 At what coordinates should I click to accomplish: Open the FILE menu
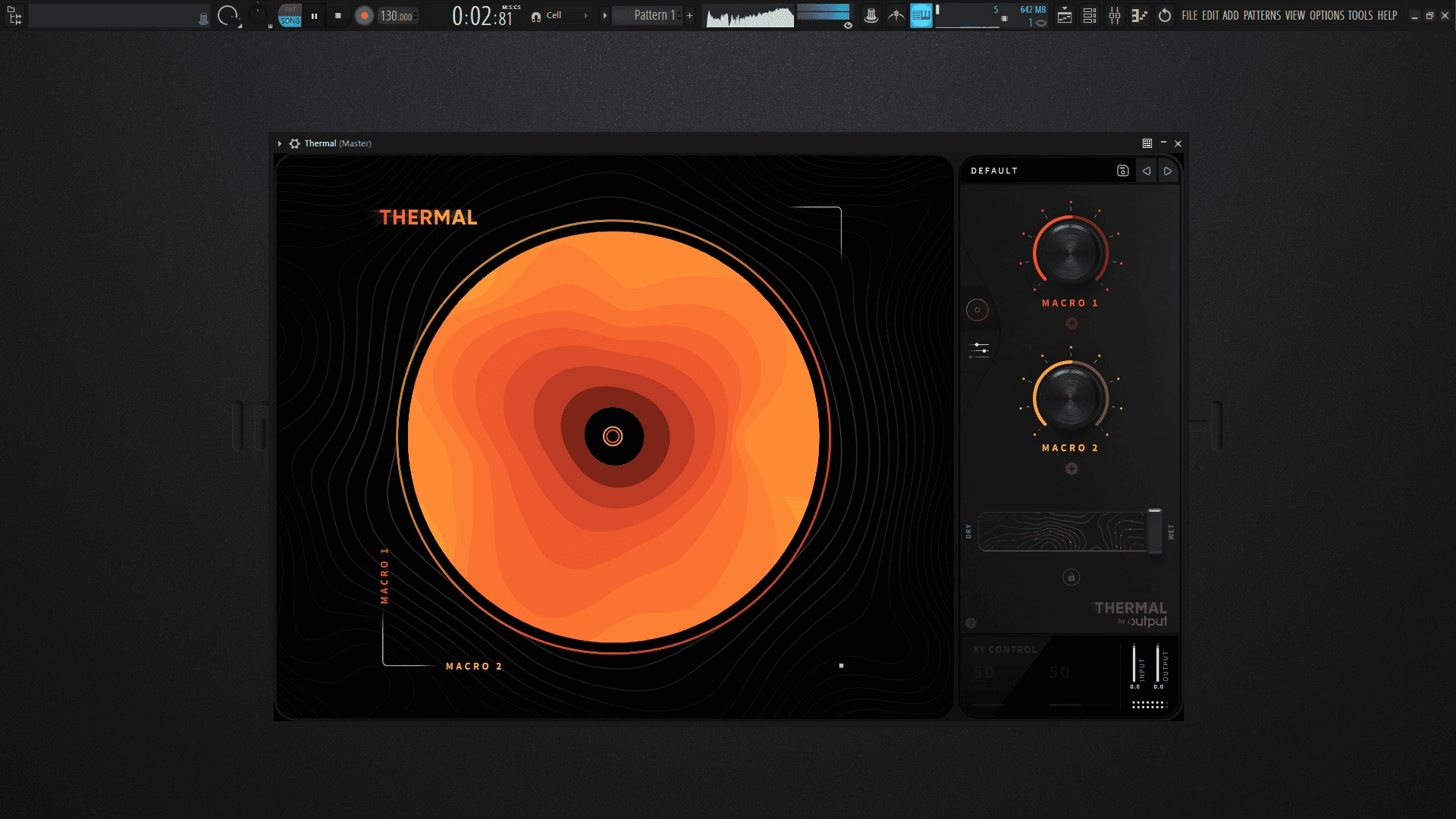click(1190, 15)
